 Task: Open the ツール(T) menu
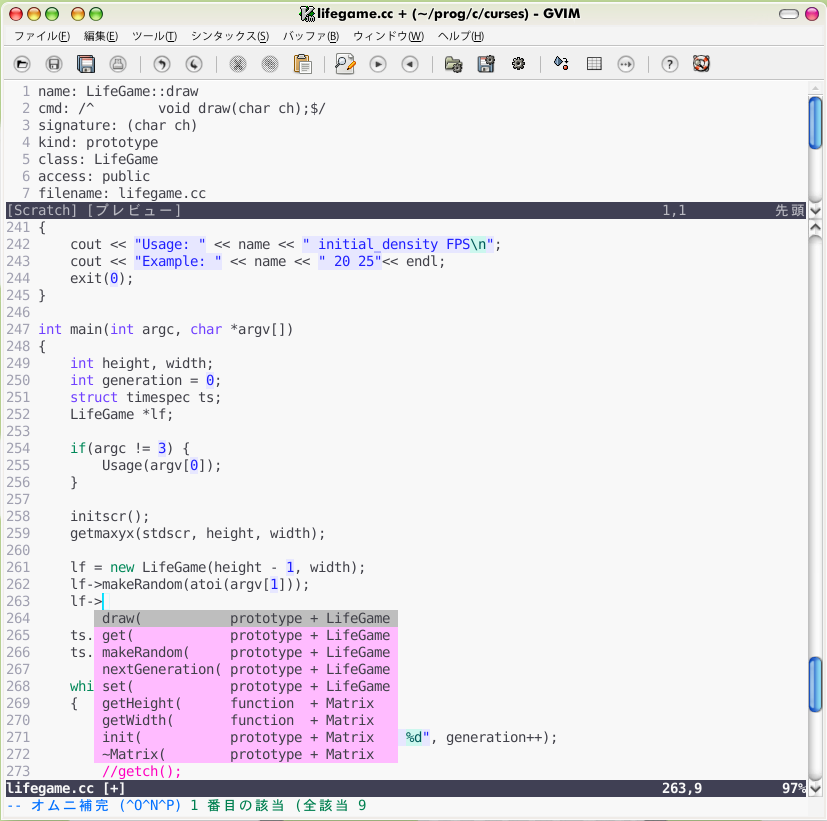tap(154, 36)
